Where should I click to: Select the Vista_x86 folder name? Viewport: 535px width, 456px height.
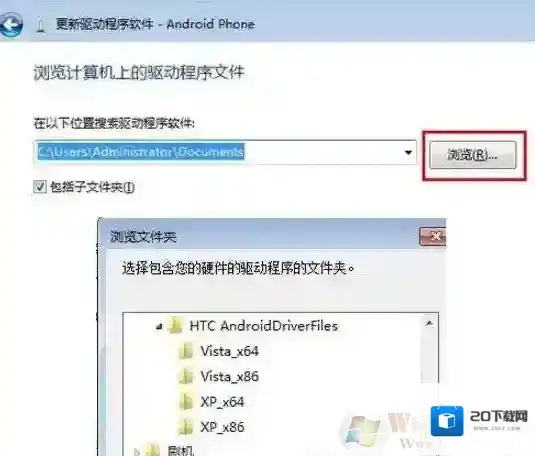pyautogui.click(x=230, y=376)
